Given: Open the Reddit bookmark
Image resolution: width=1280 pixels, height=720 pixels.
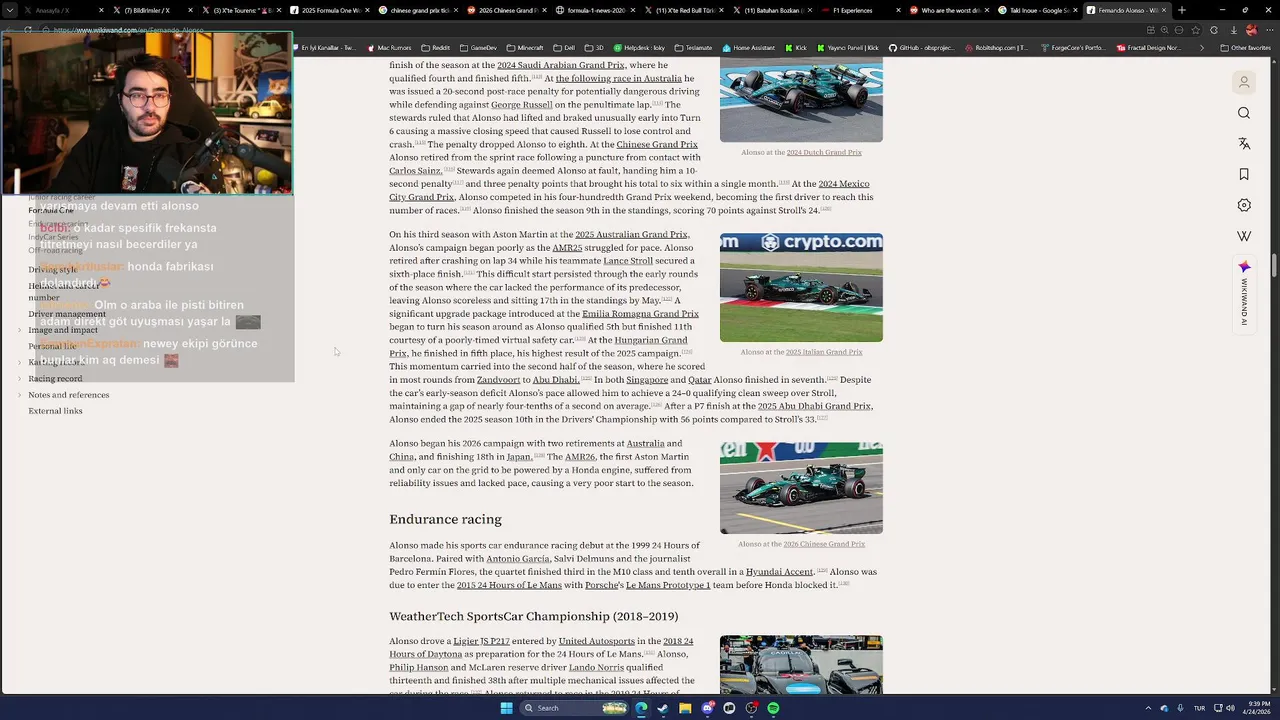Looking at the screenshot, I should click(x=435, y=47).
